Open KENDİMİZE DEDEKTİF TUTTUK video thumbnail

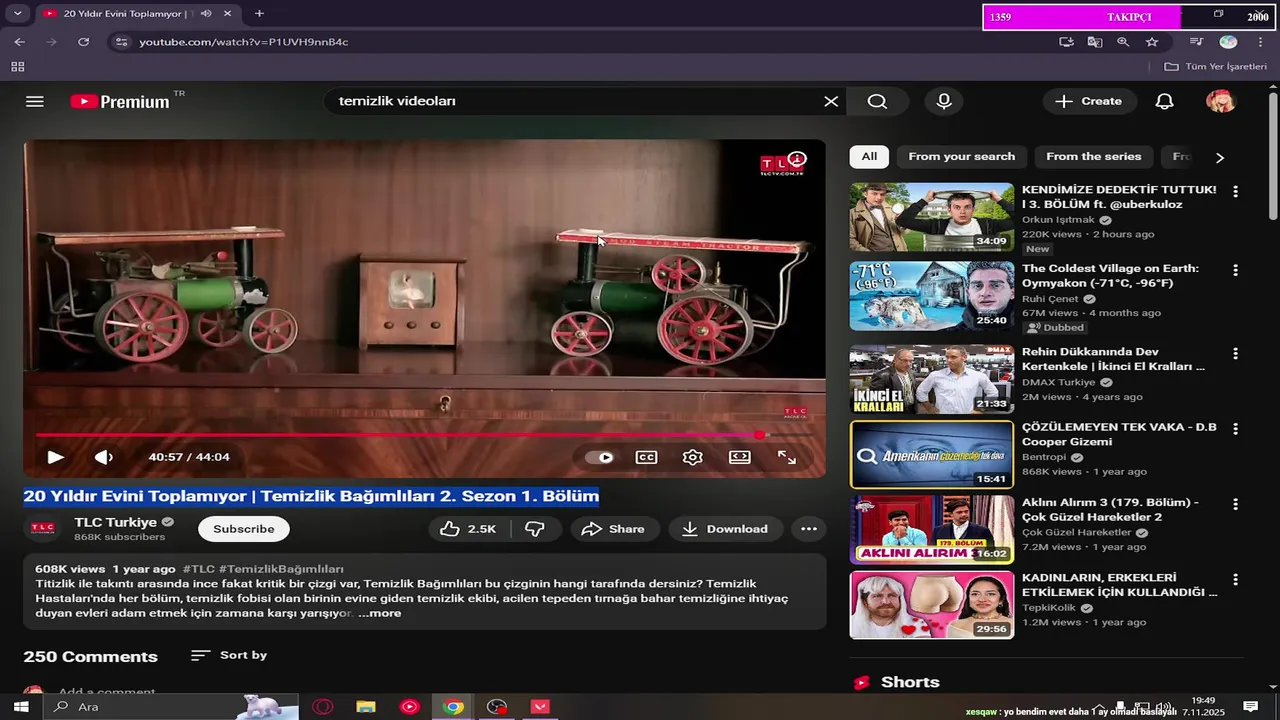[932, 217]
